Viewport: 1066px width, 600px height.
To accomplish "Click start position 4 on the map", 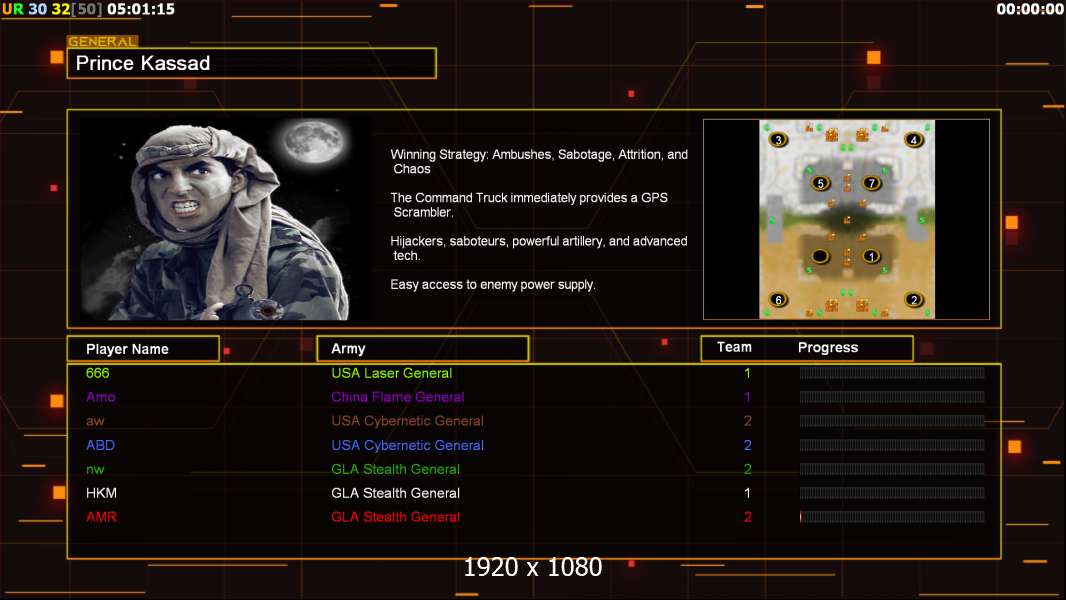I will pos(913,140).
